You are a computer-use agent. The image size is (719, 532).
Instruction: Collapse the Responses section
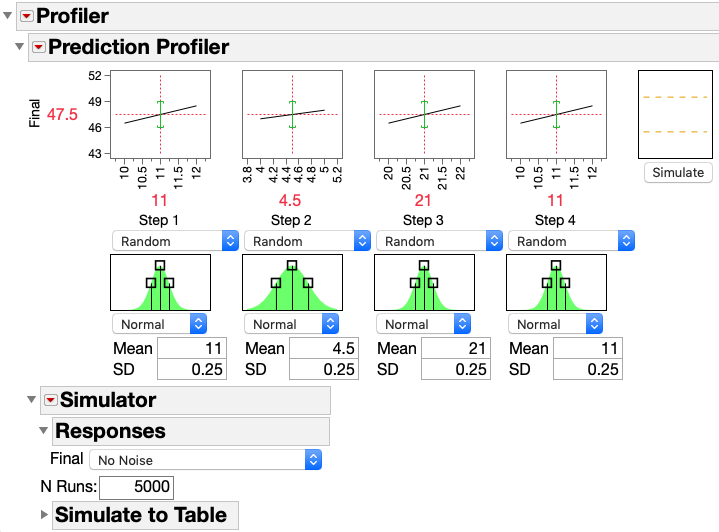click(43, 431)
